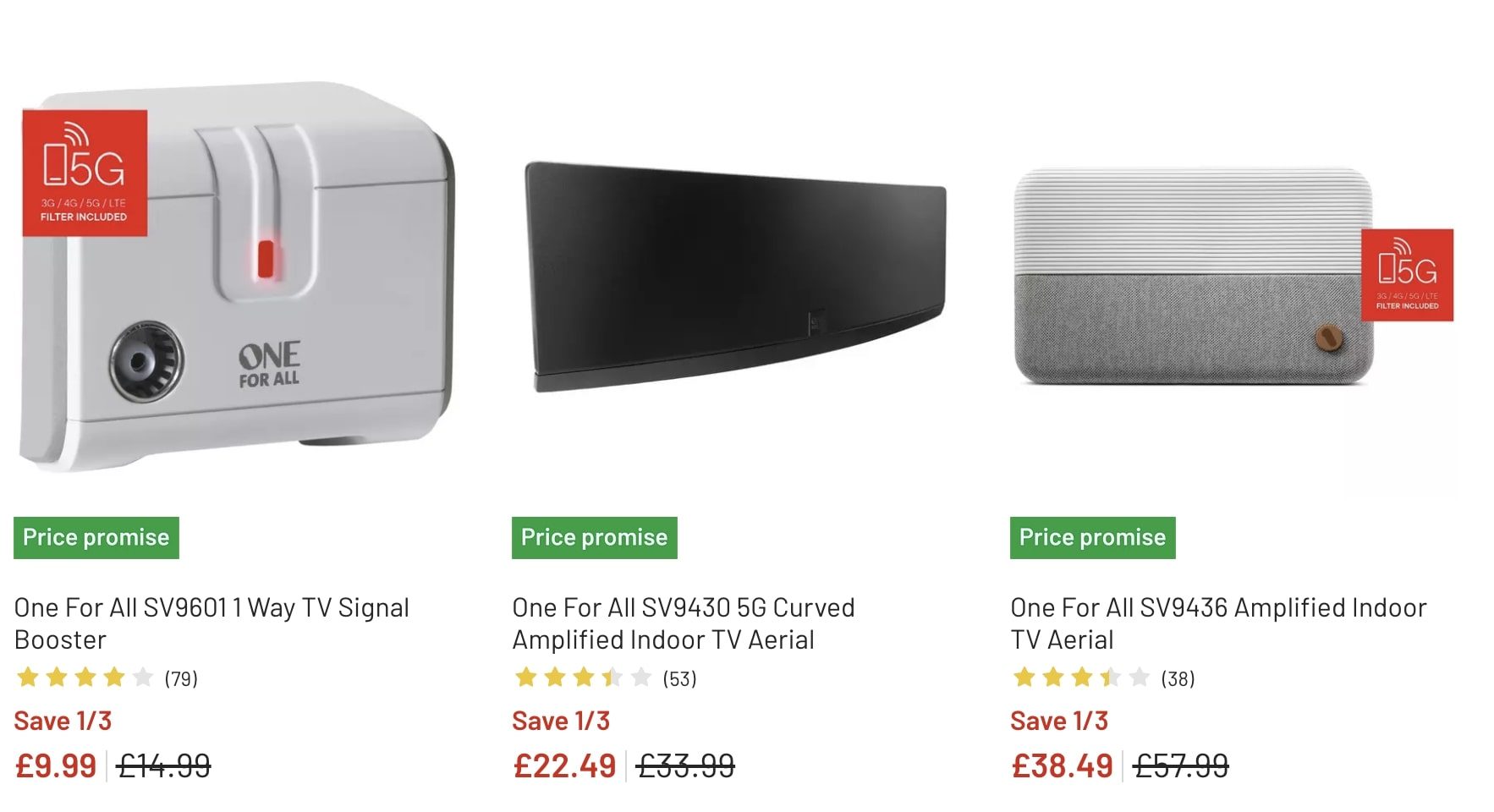Screen dimensions: 1494x812
Task: Click the Price promise badge on SV9601
Action: point(96,536)
